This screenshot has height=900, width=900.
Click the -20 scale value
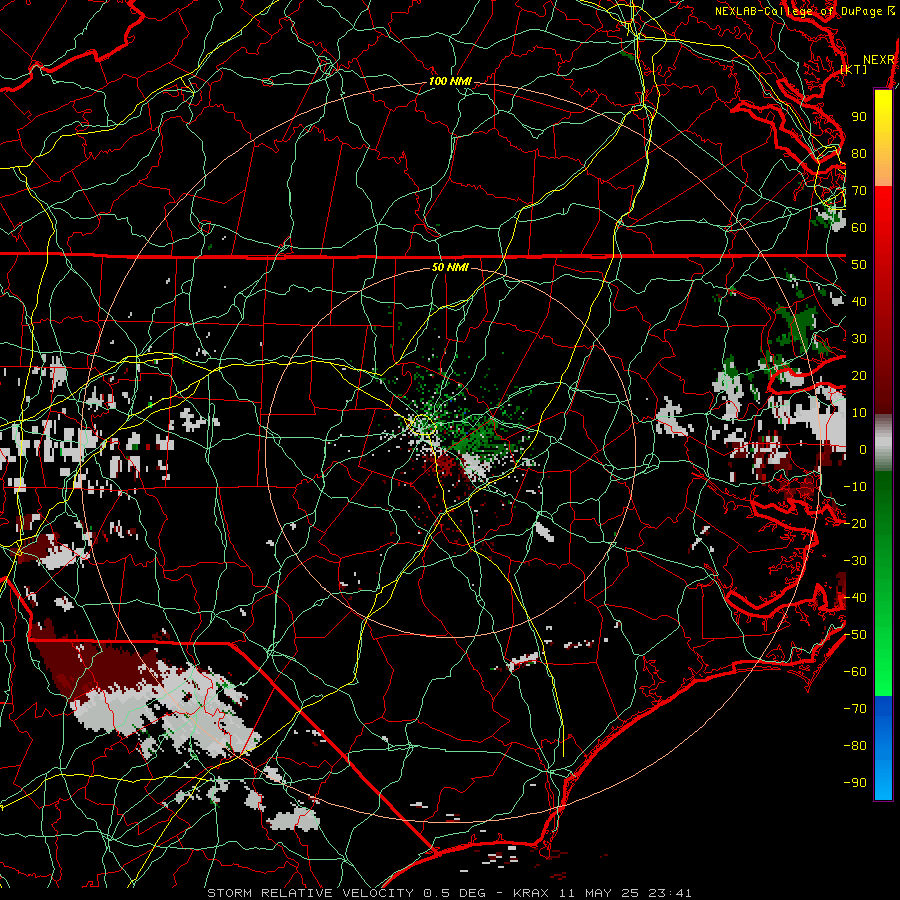tap(855, 524)
